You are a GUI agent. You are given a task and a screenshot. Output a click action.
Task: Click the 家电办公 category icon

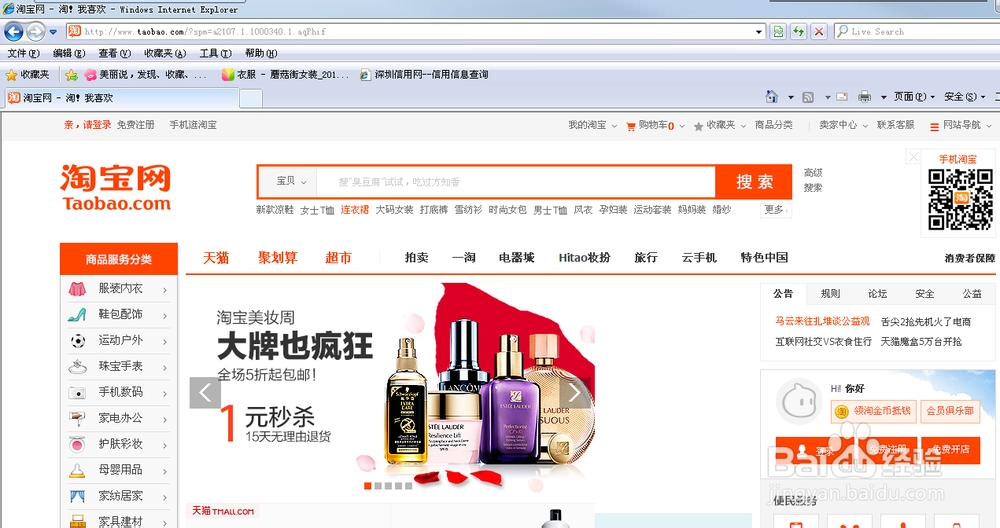[77, 418]
